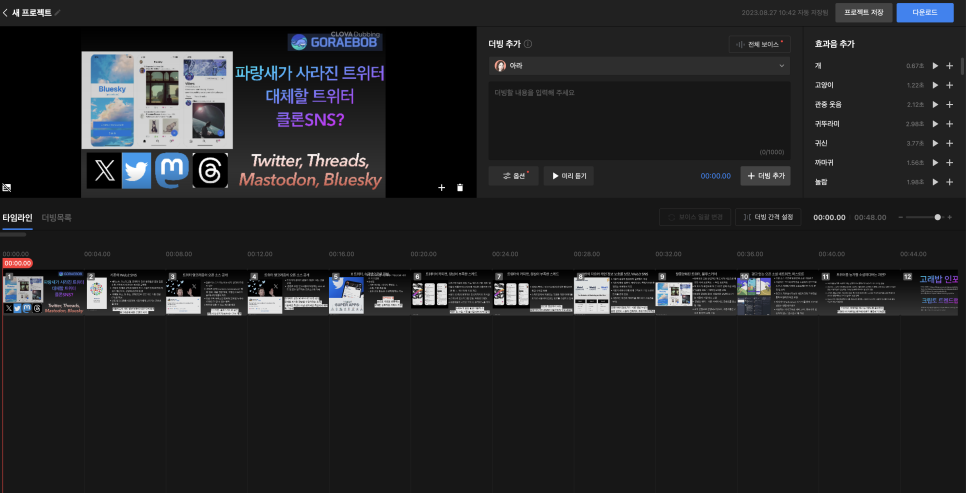Open the 전체 보이스 voice list
The width and height of the screenshot is (966, 493).
[759, 44]
